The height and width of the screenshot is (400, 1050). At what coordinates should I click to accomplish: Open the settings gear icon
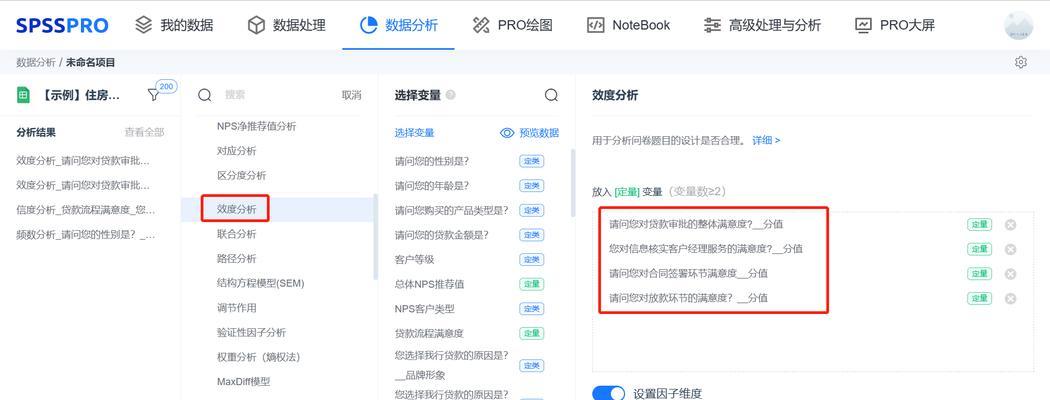(1021, 62)
